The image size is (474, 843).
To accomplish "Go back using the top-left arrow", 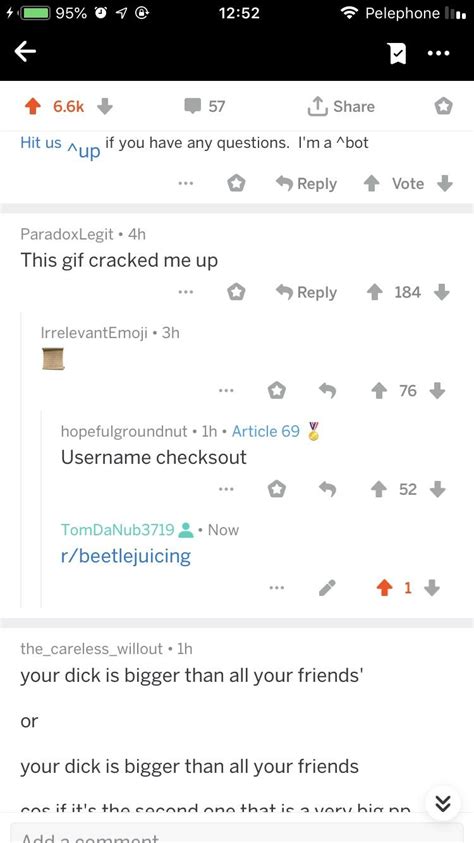I will click(x=25, y=52).
